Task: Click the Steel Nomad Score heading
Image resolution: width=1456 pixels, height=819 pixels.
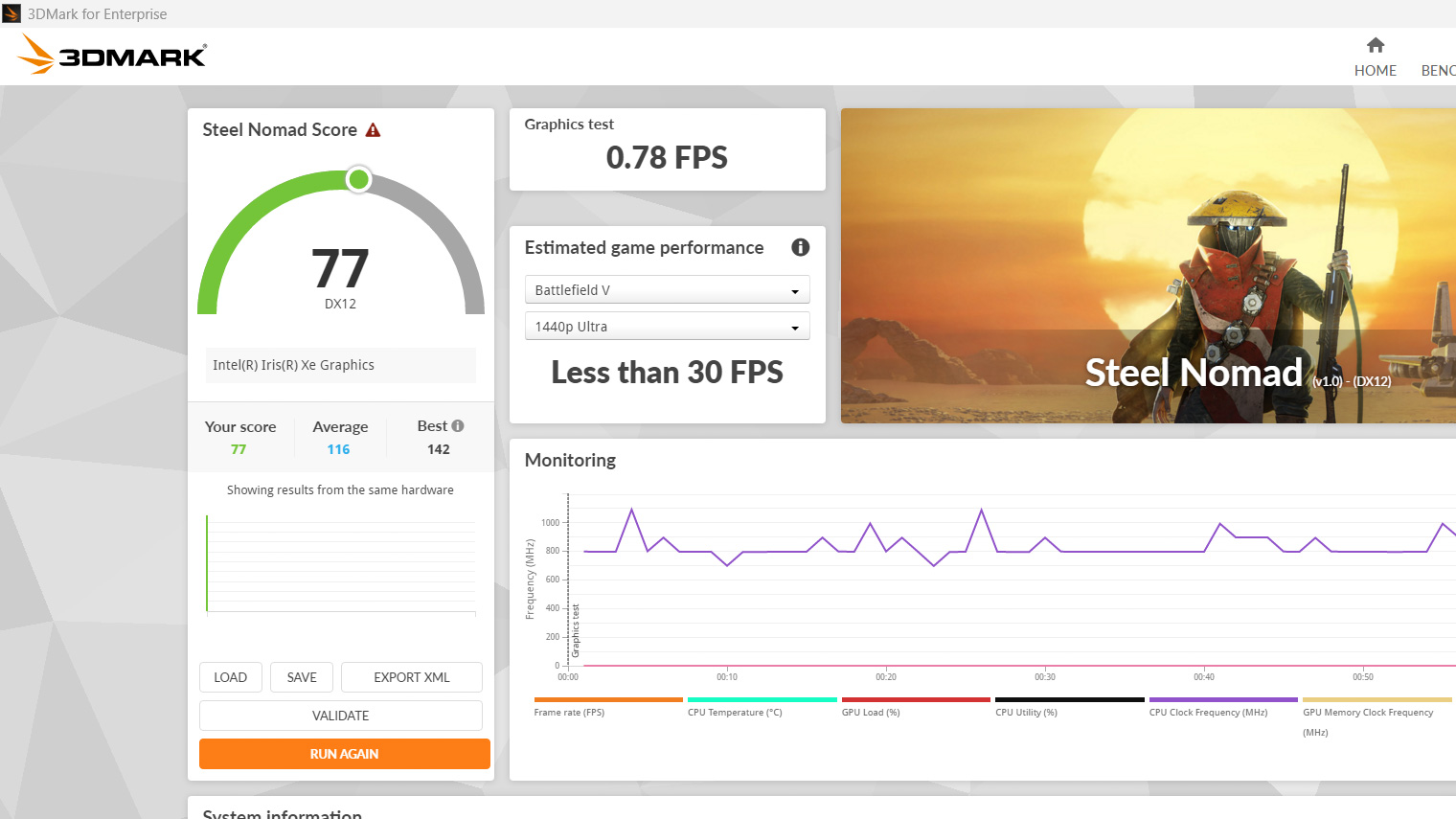Action: coord(280,129)
